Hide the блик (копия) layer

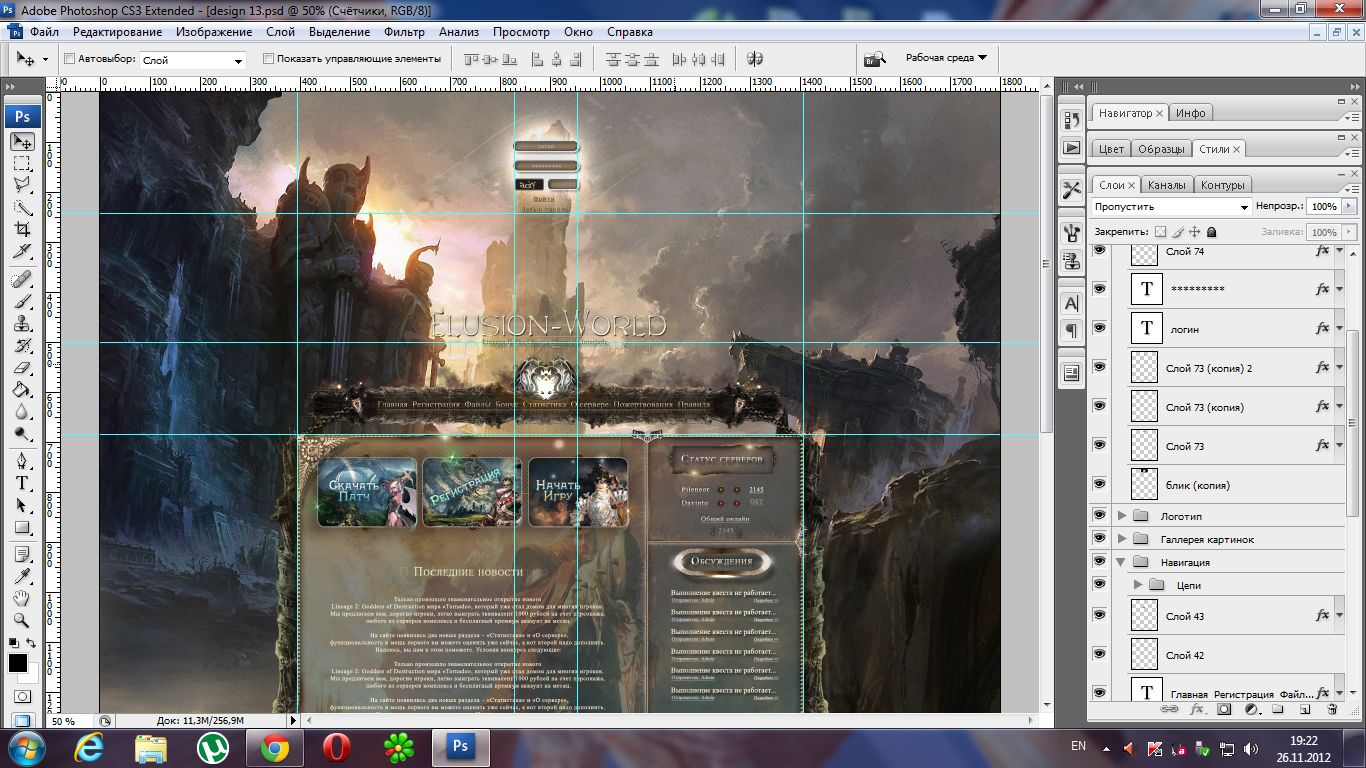(1100, 484)
